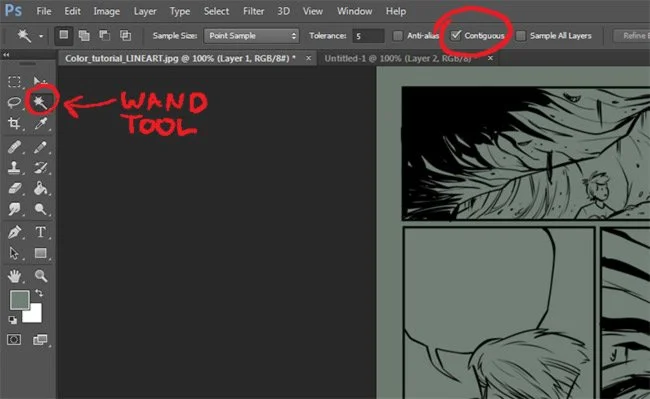Open the Image menu
650x399 pixels.
[107, 11]
